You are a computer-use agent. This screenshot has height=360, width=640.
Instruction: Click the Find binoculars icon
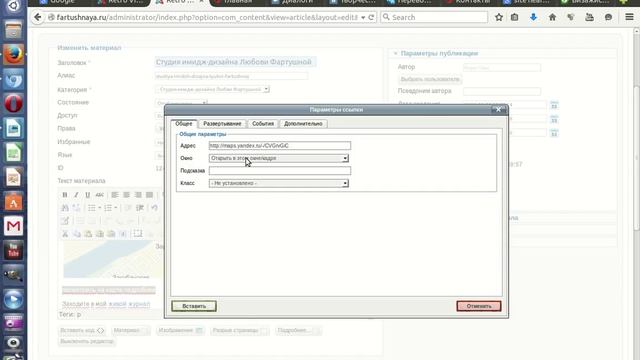point(65,208)
